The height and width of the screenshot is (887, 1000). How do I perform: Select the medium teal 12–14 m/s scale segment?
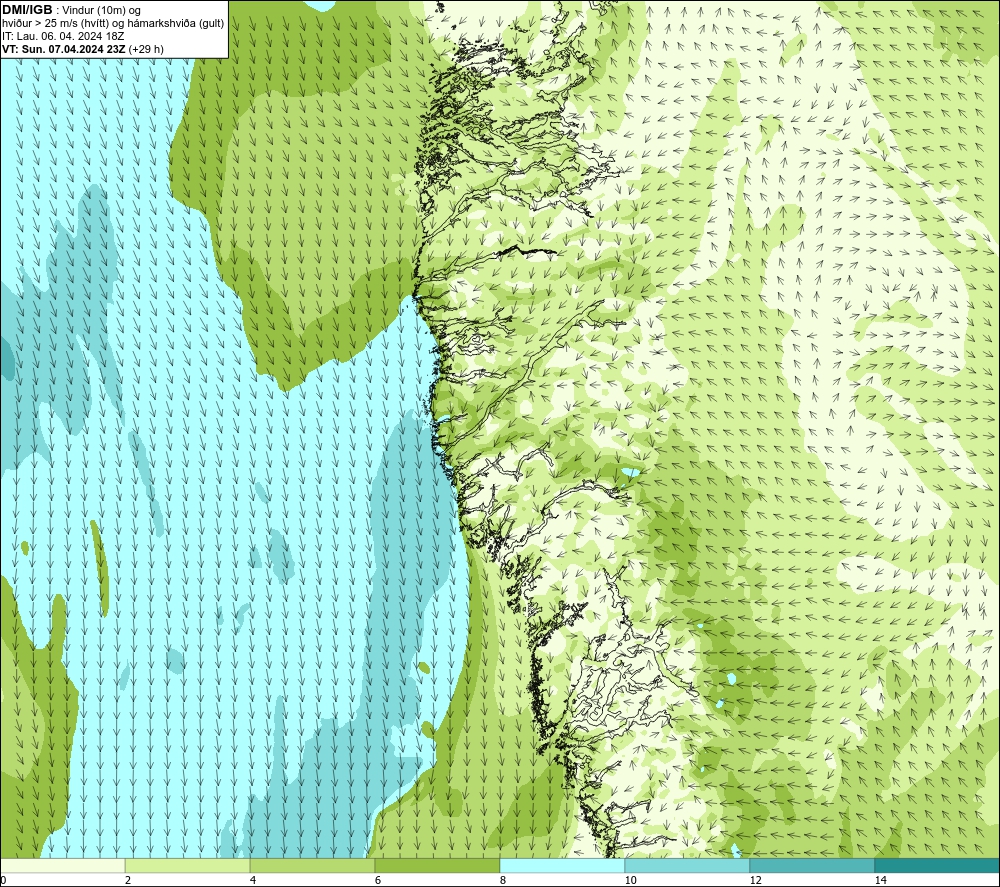[x=812, y=865]
